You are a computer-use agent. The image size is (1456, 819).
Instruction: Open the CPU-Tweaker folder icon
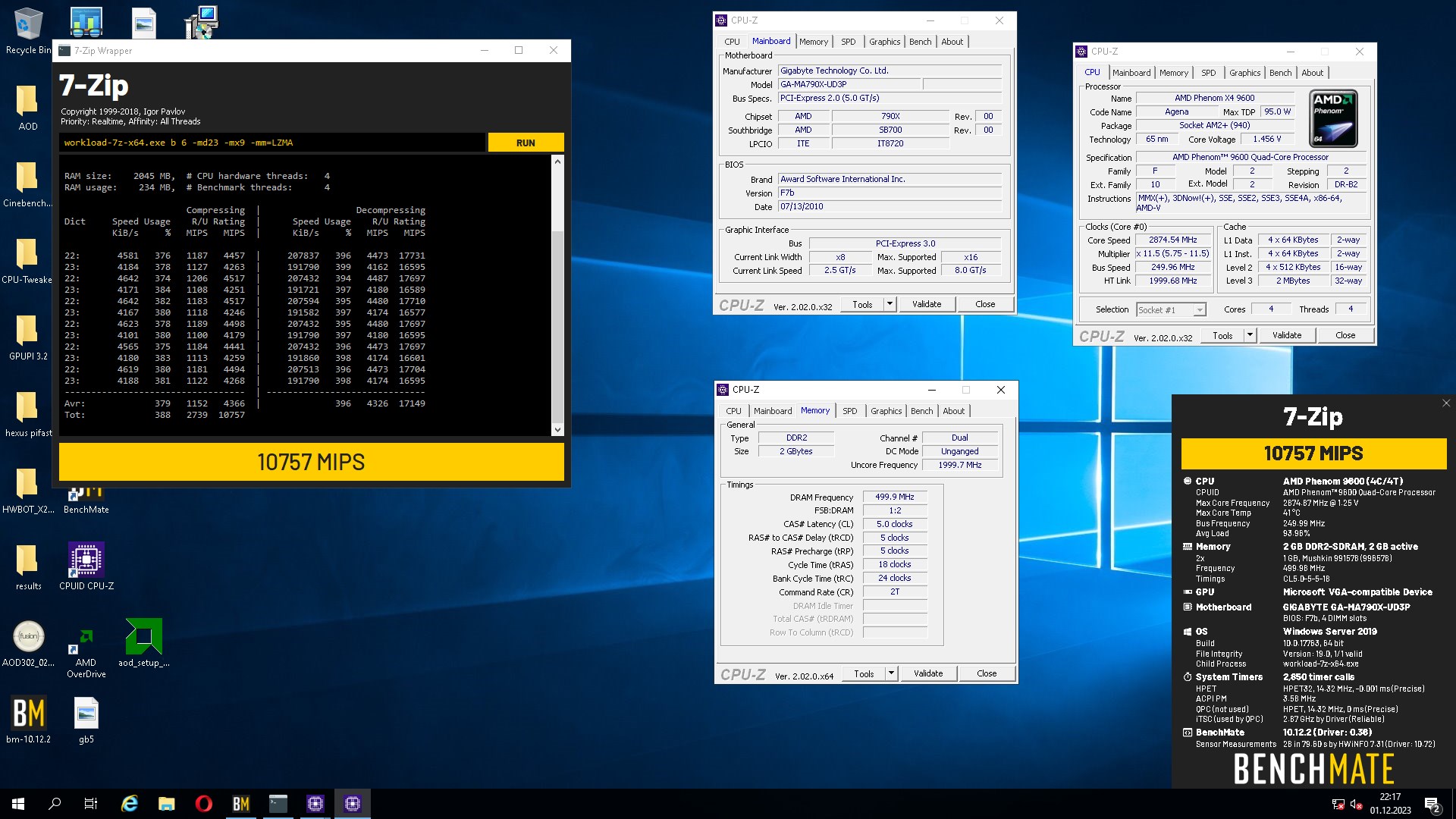28,260
